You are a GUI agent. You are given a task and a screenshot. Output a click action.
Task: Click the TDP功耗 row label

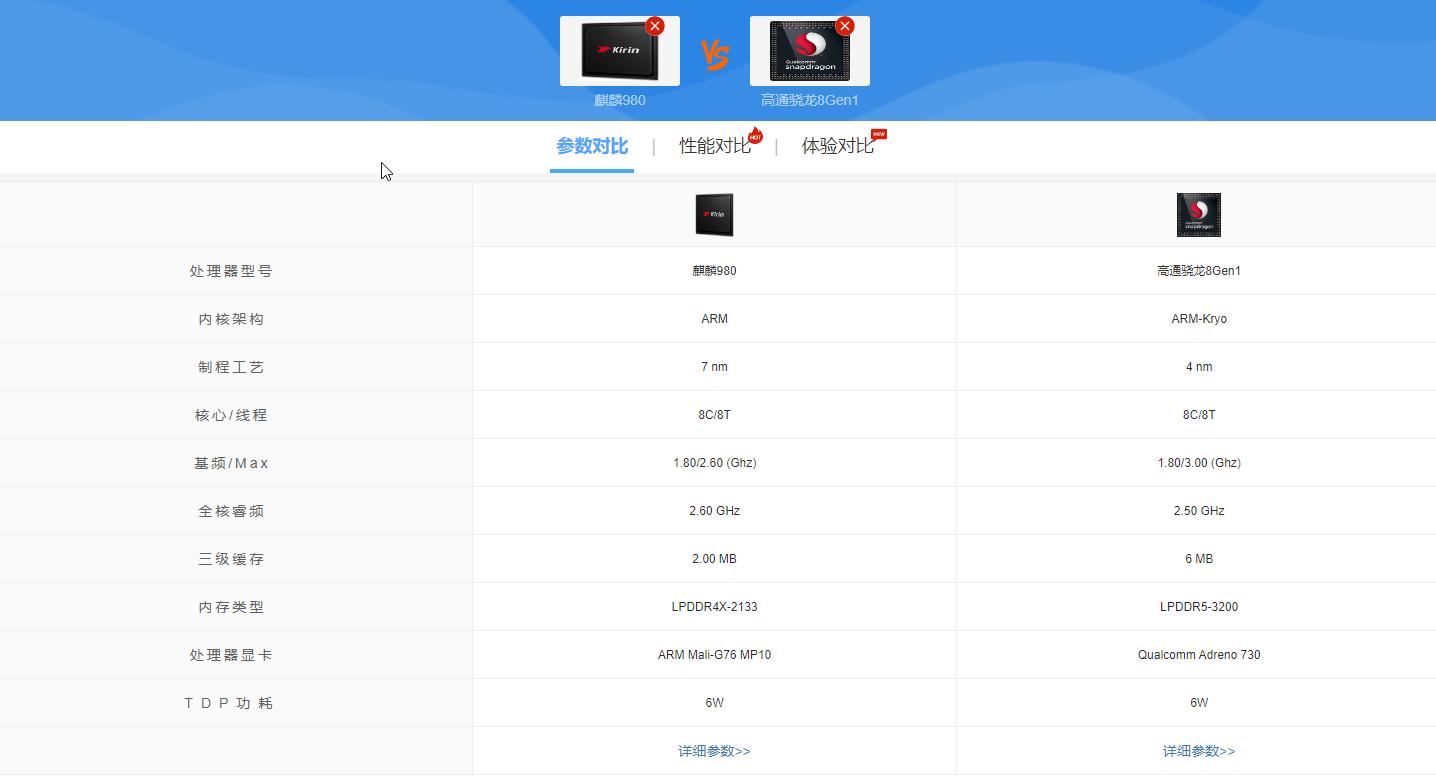[x=229, y=703]
